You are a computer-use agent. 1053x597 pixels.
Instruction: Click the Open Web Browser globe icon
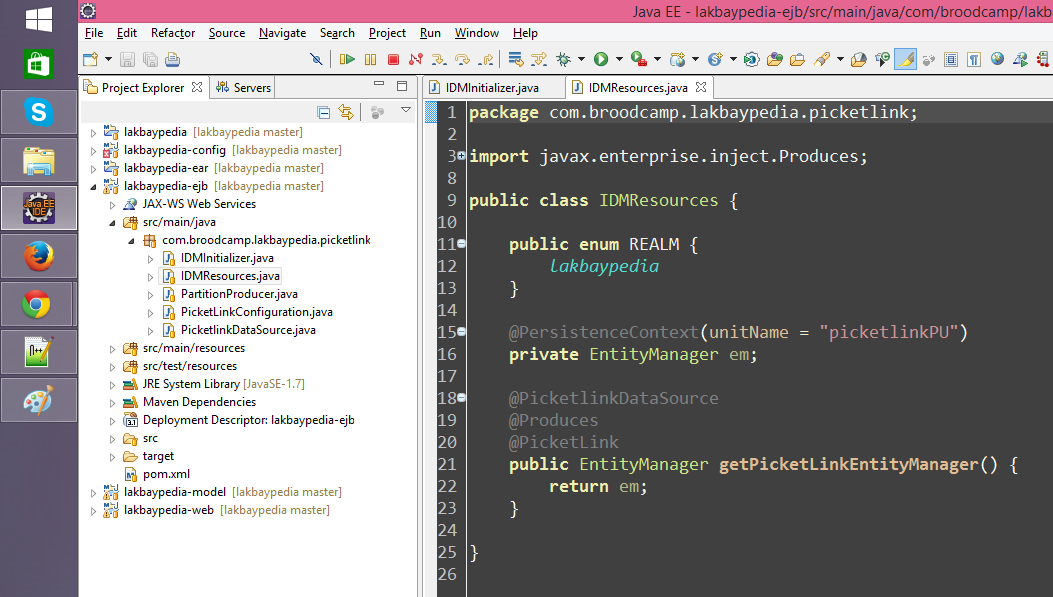(997, 59)
